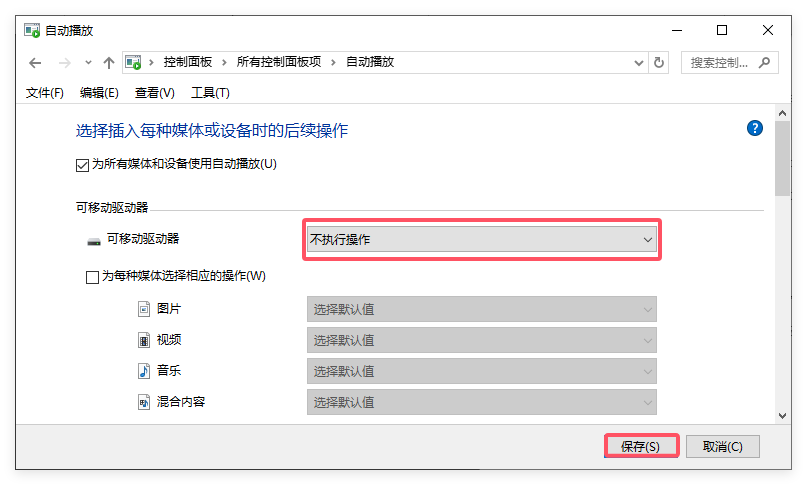Screen dimensions: 807x485
Task: Click the 搜索控制面板 search field
Action: (x=720, y=62)
